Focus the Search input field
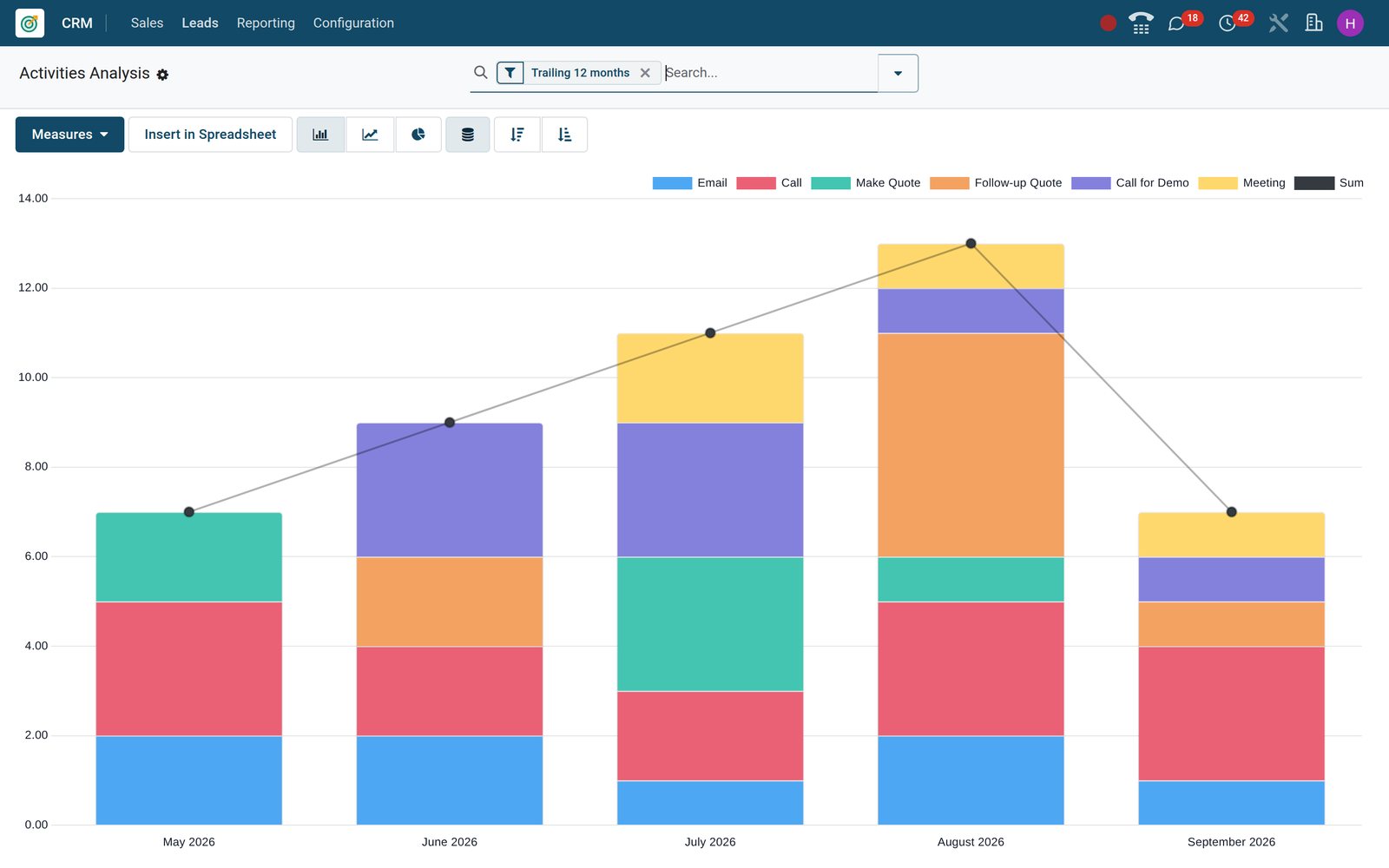 [770, 73]
